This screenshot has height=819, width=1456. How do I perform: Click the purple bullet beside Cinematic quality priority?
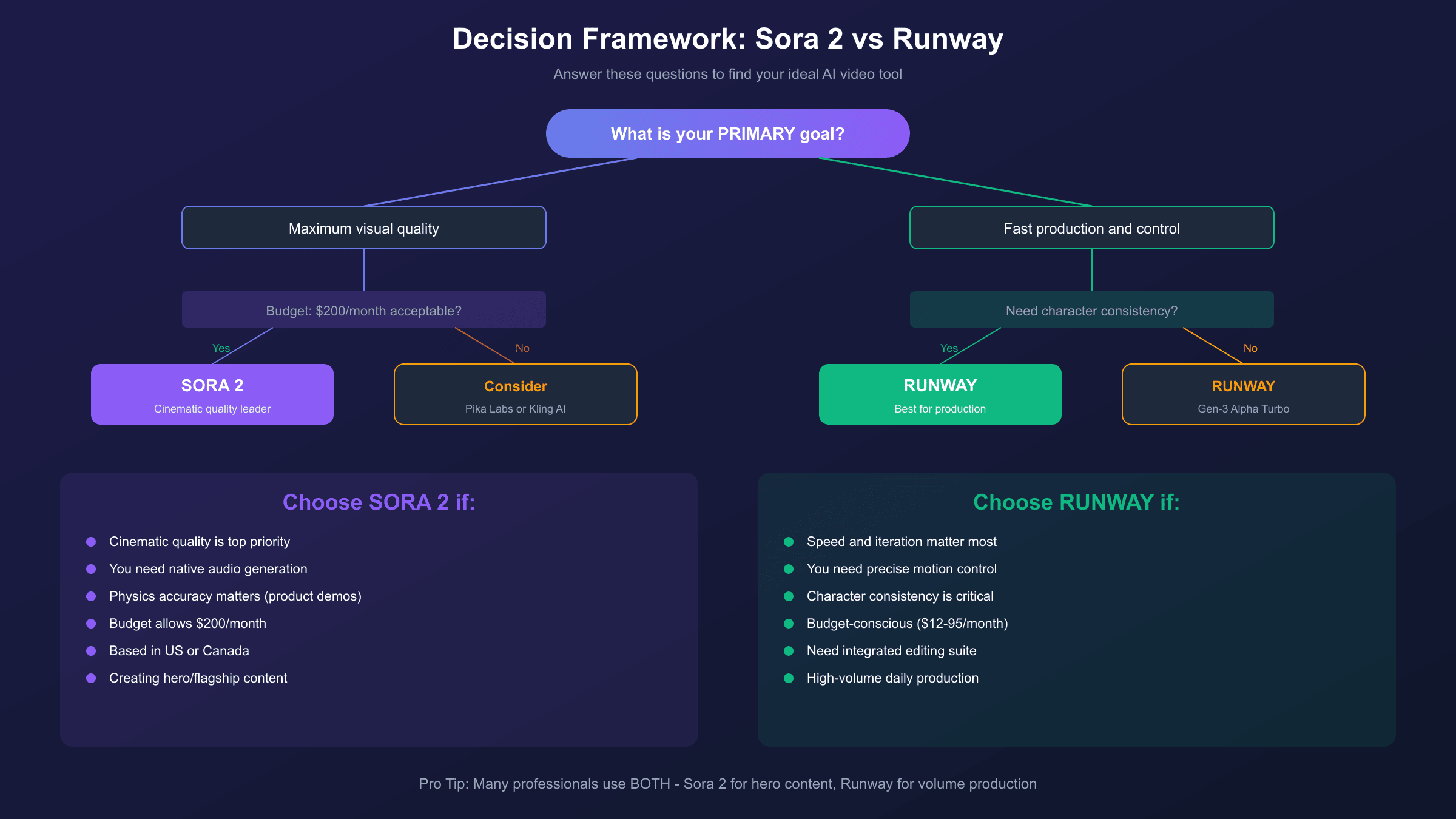point(92,542)
